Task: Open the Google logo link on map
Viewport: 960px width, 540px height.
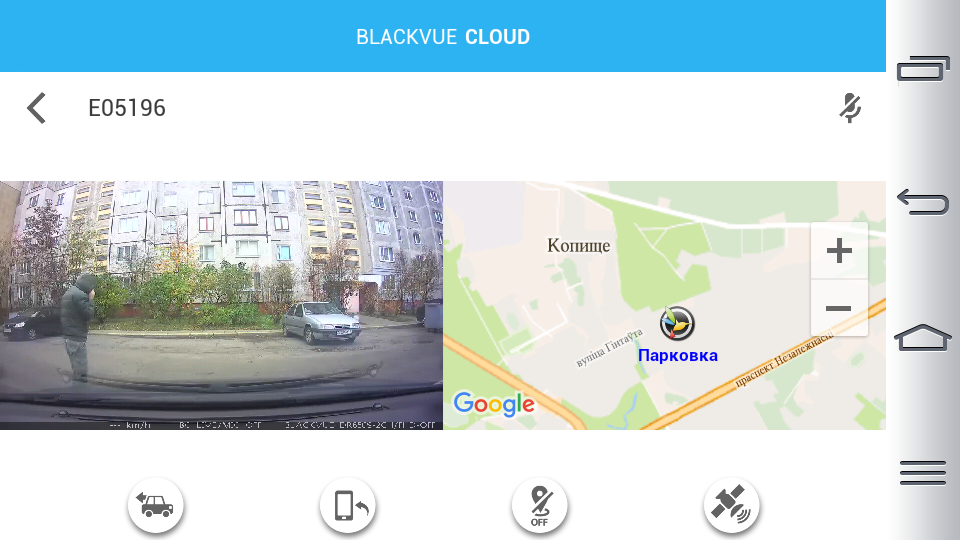Action: [494, 404]
